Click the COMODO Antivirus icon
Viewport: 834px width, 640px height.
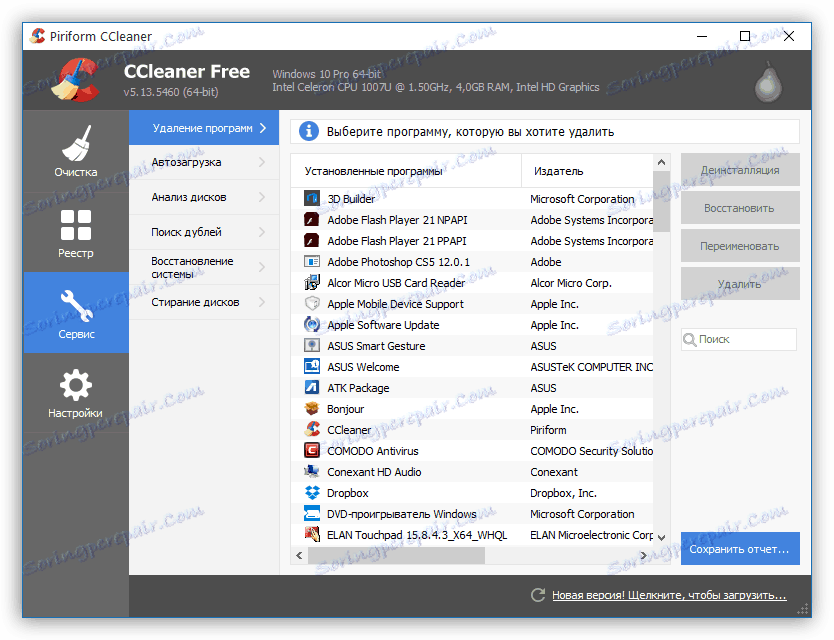[312, 451]
